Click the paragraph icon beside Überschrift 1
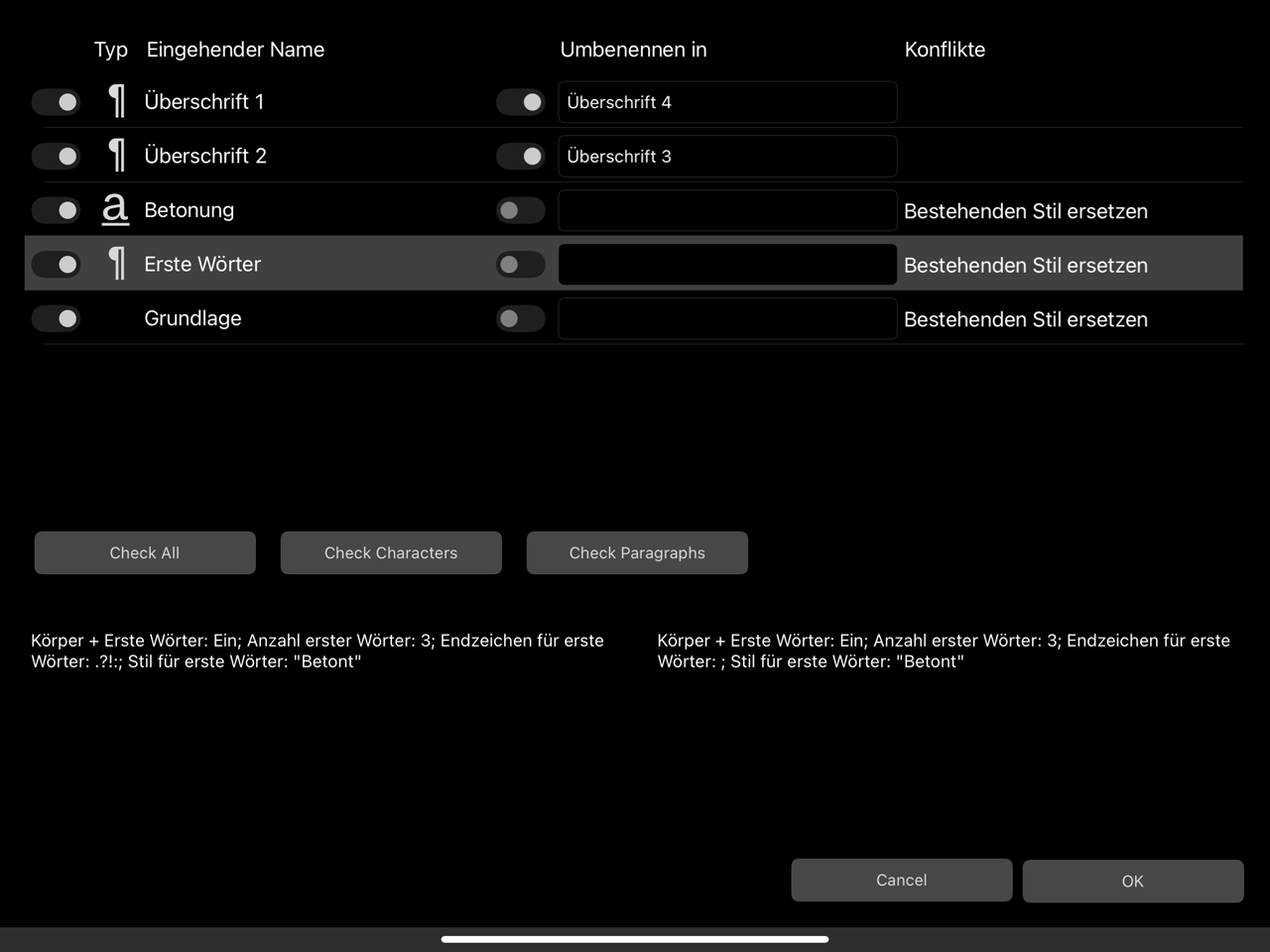The height and width of the screenshot is (952, 1270). click(x=117, y=101)
